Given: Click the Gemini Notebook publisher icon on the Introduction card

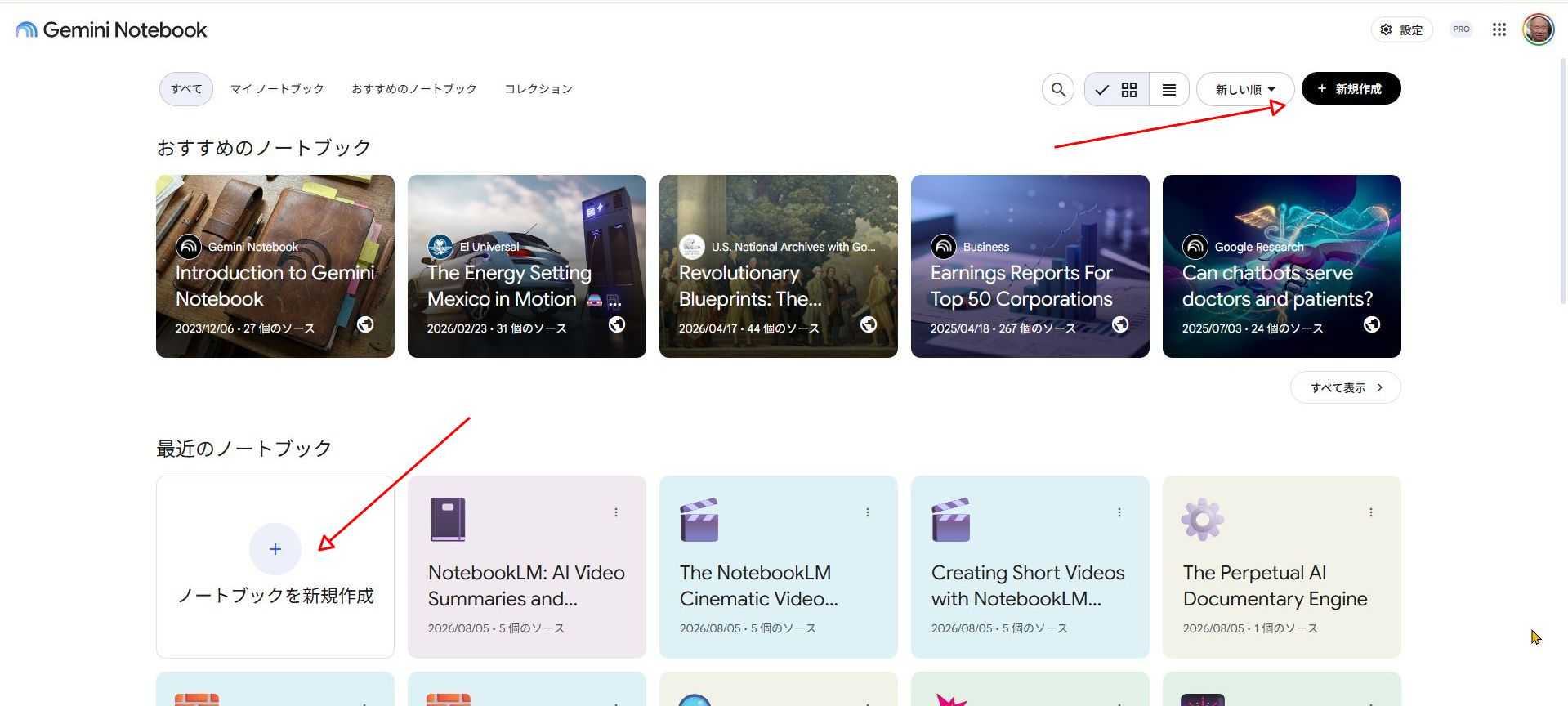Looking at the screenshot, I should click(189, 246).
